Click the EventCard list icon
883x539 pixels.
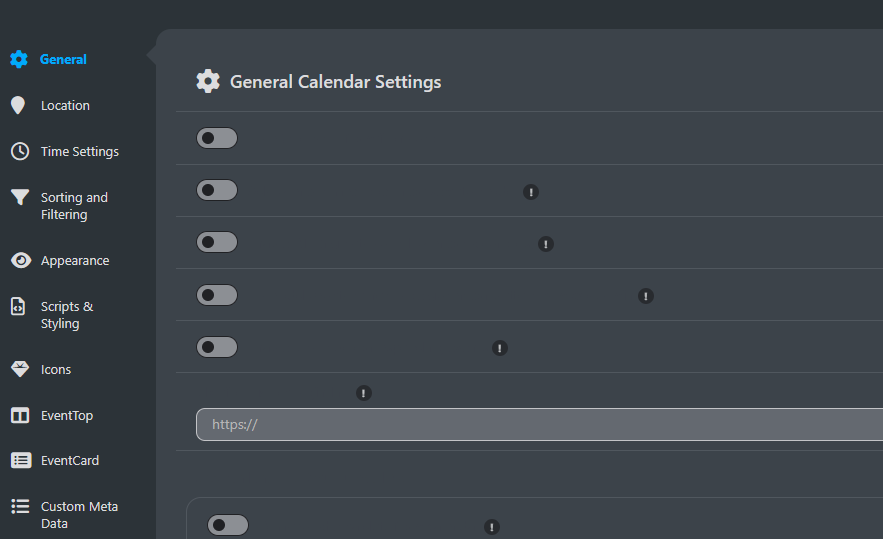20,460
